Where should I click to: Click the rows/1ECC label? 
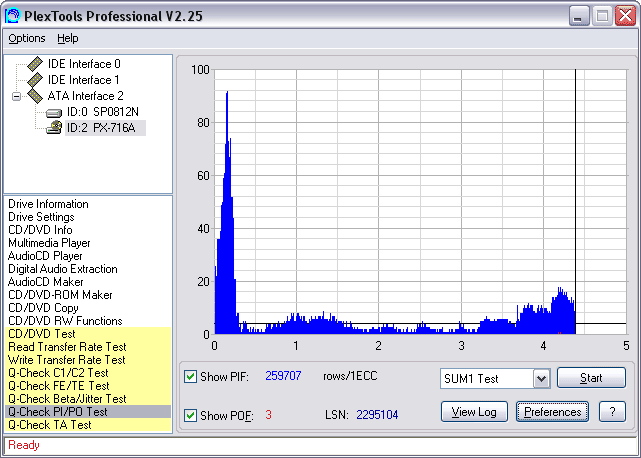[350, 376]
